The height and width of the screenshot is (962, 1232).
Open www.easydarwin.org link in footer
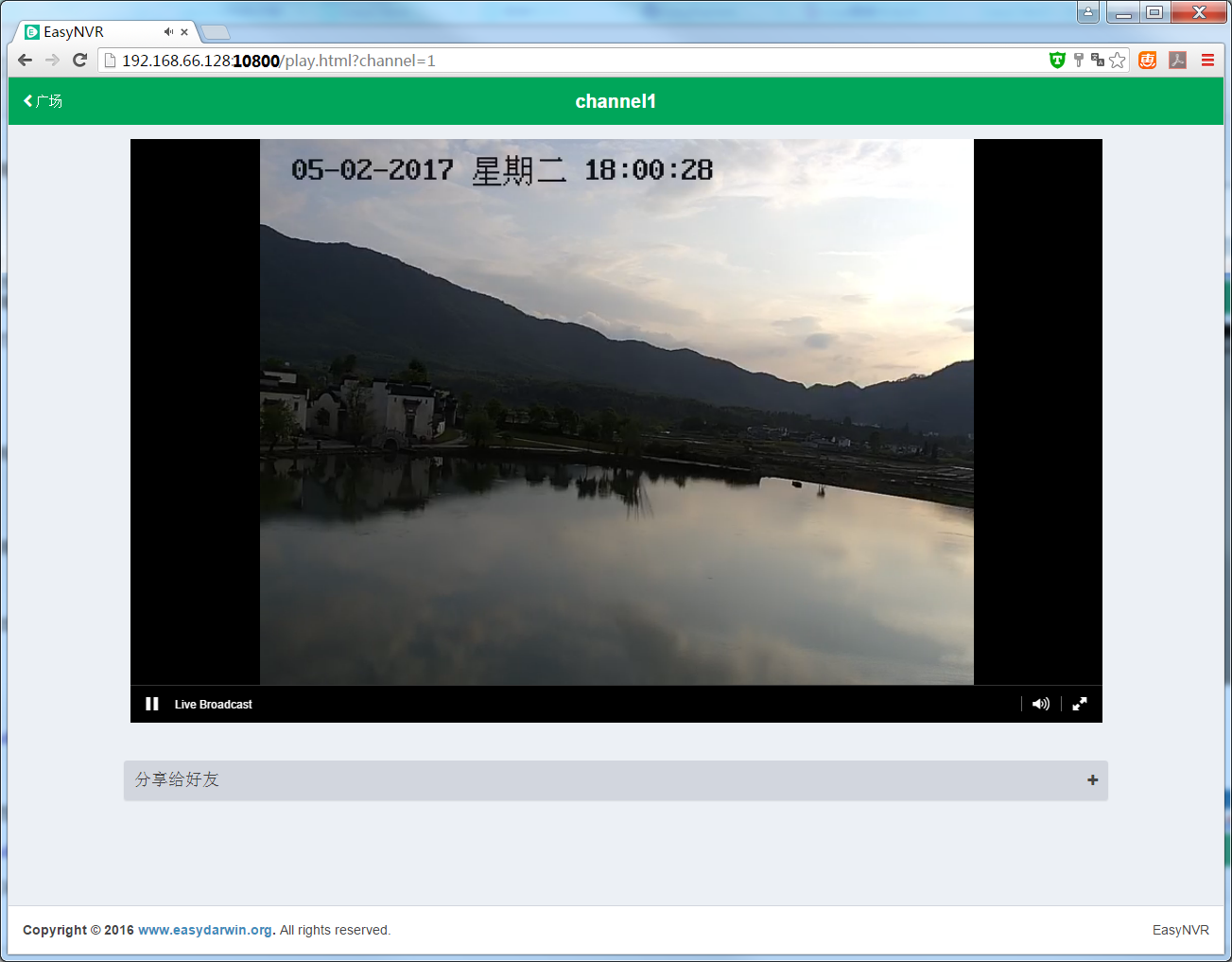pyautogui.click(x=205, y=930)
